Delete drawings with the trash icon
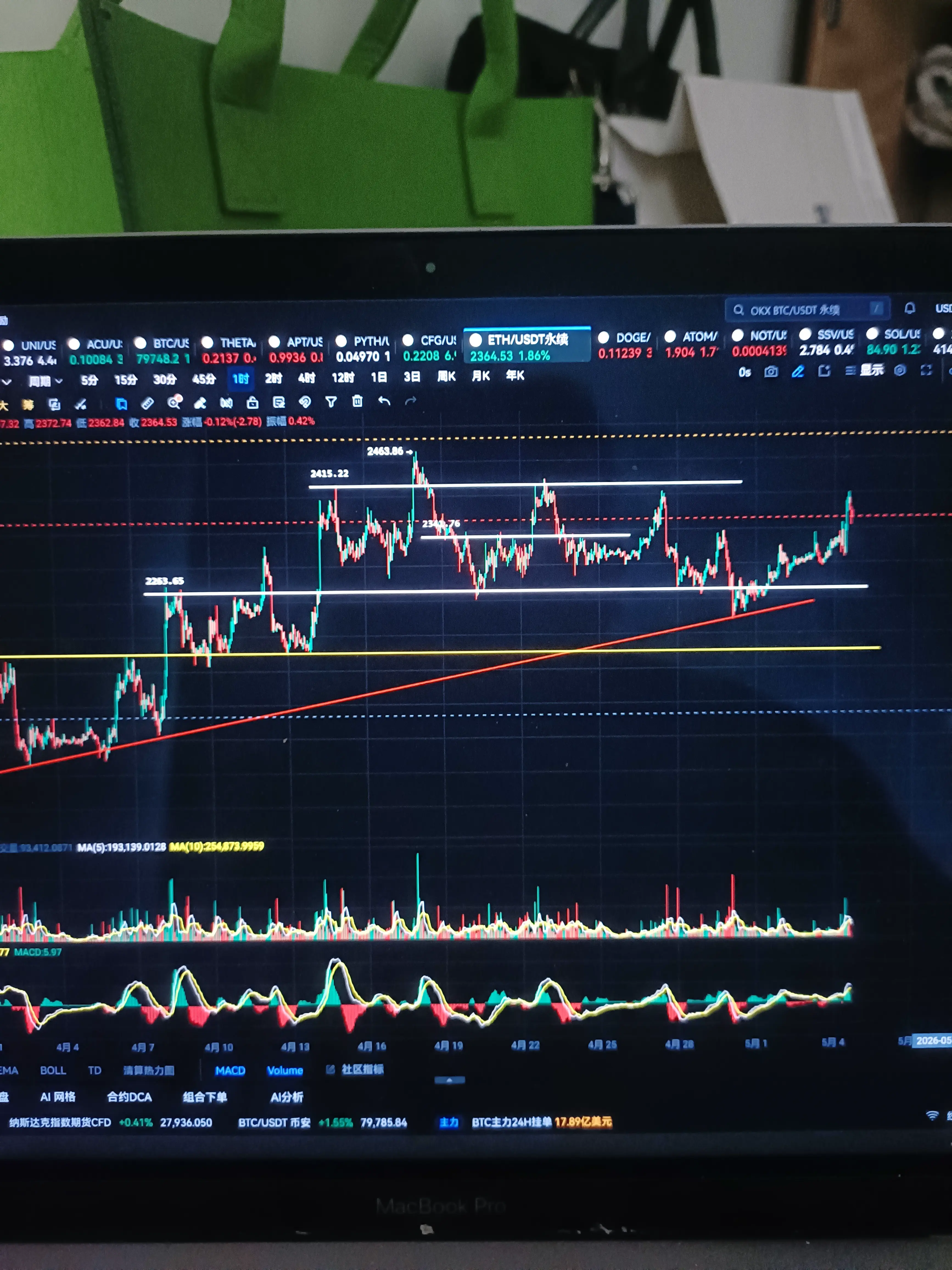The image size is (952, 1270). click(x=357, y=401)
